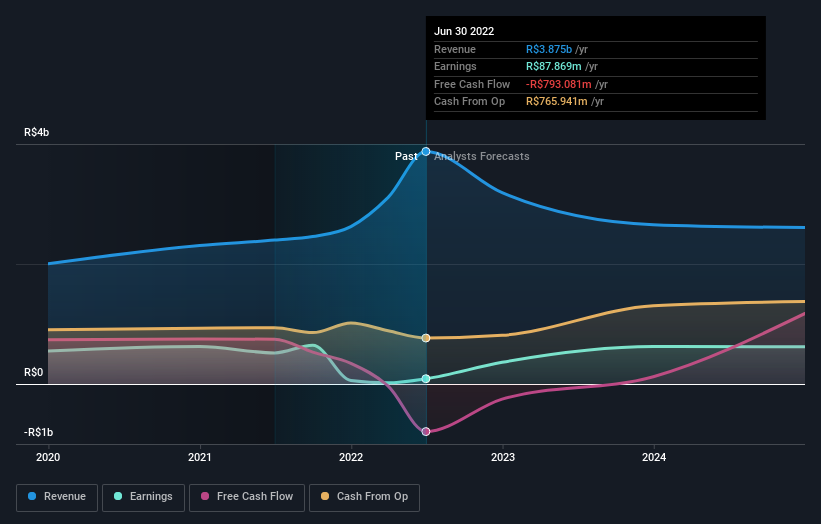This screenshot has height=524, width=821.
Task: Click the Revenue row label in tooltip
Action: [x=454, y=49]
